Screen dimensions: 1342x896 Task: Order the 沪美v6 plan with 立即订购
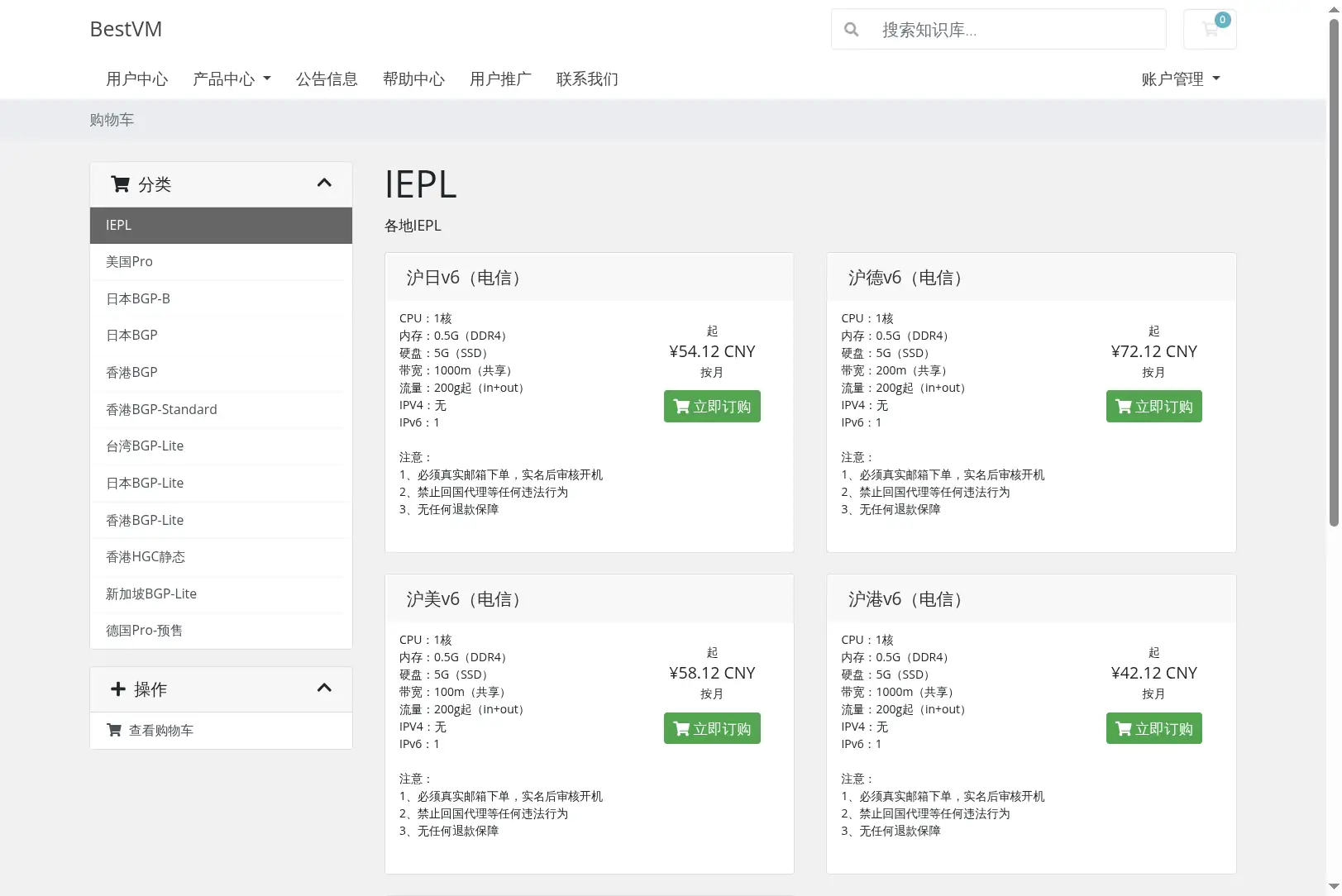click(712, 729)
